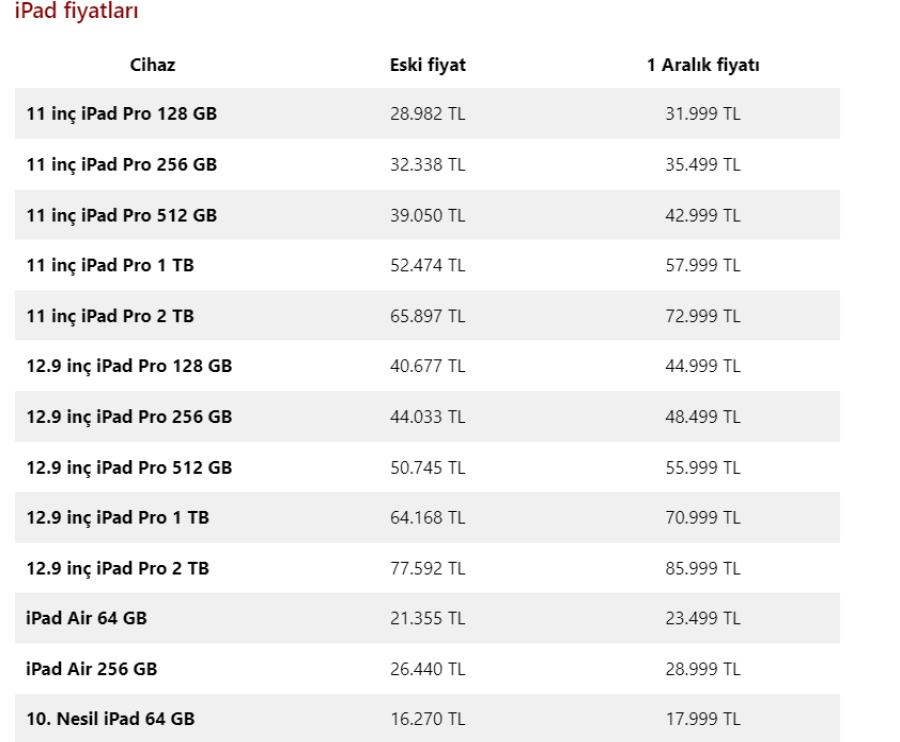Screen dimensions: 900x742
Task: Click the 32.338 TL old price
Action: [x=427, y=164]
